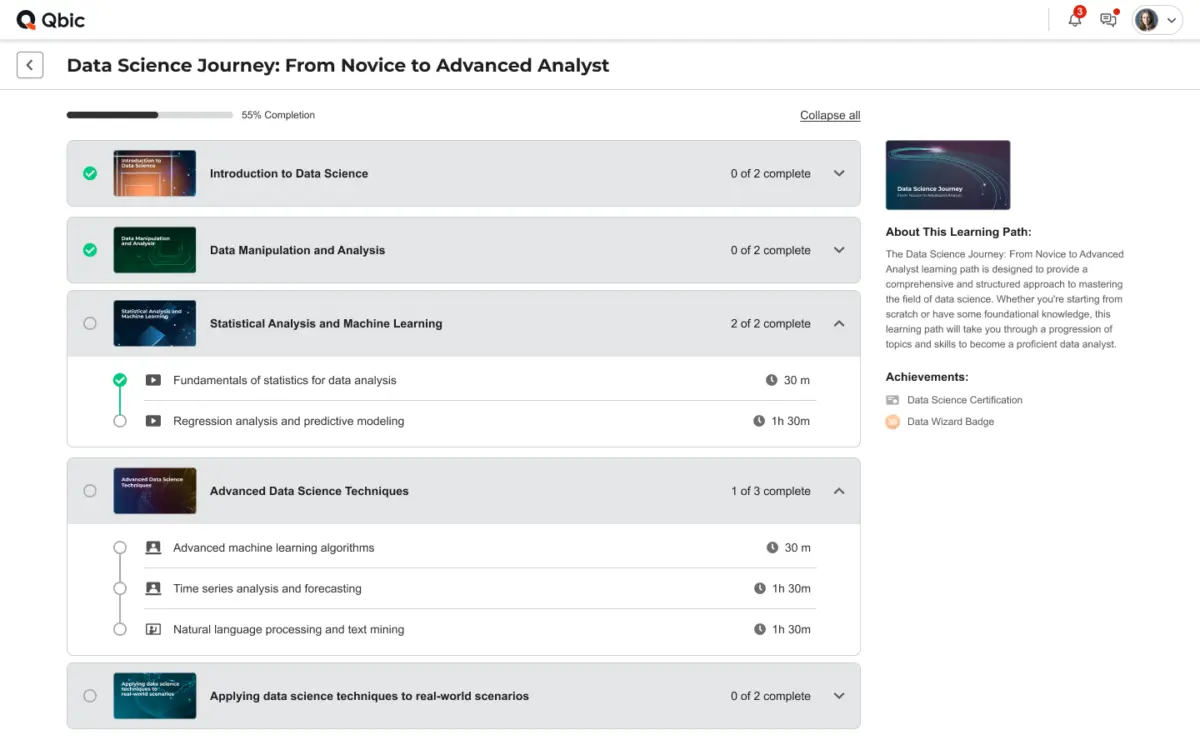Click the Data Science Journey path thumbnail
Screen dimensions: 1200x750
(948, 175)
